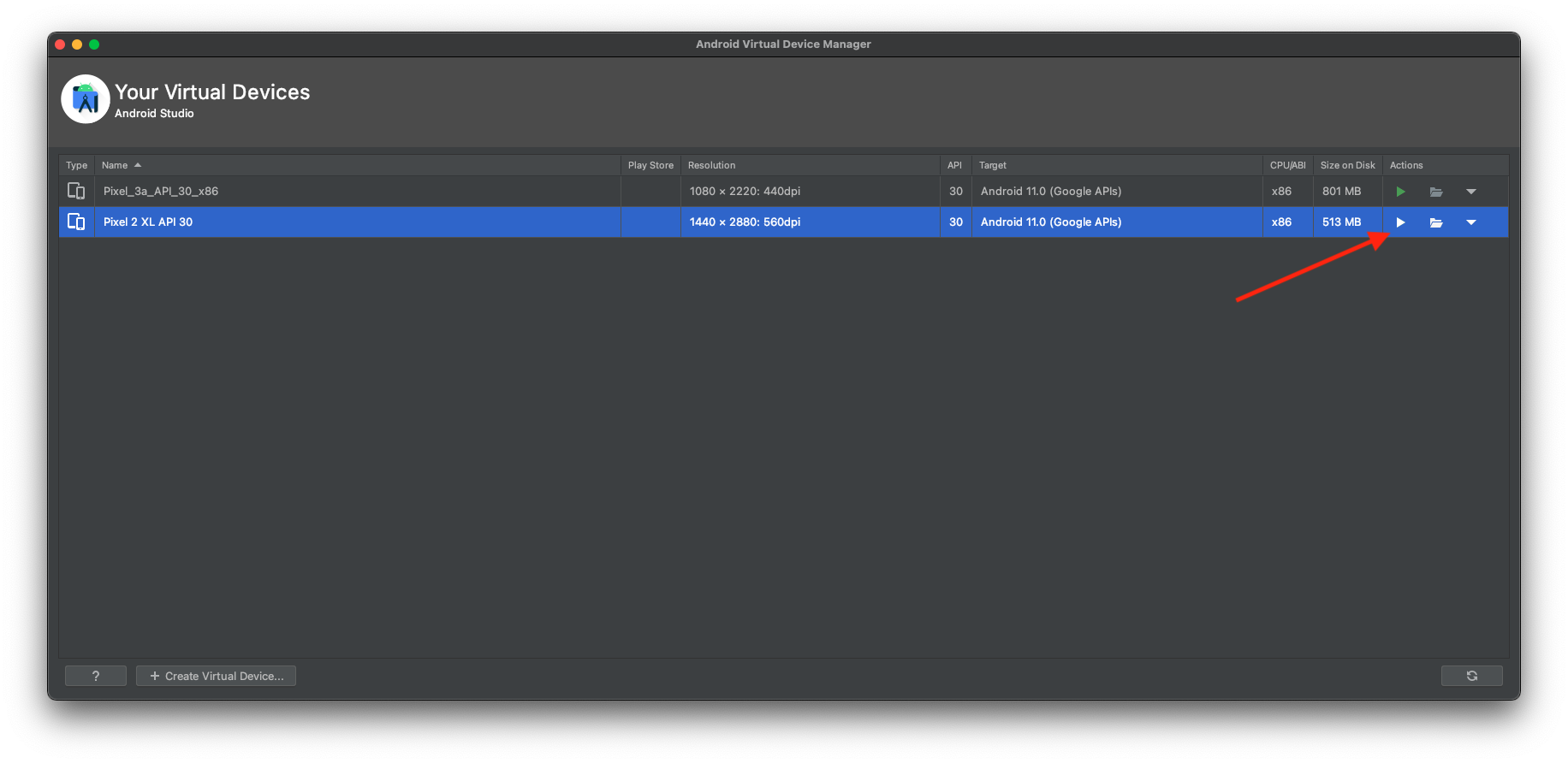The width and height of the screenshot is (1568, 763).
Task: Refresh the virtual device list
Action: coord(1471,676)
